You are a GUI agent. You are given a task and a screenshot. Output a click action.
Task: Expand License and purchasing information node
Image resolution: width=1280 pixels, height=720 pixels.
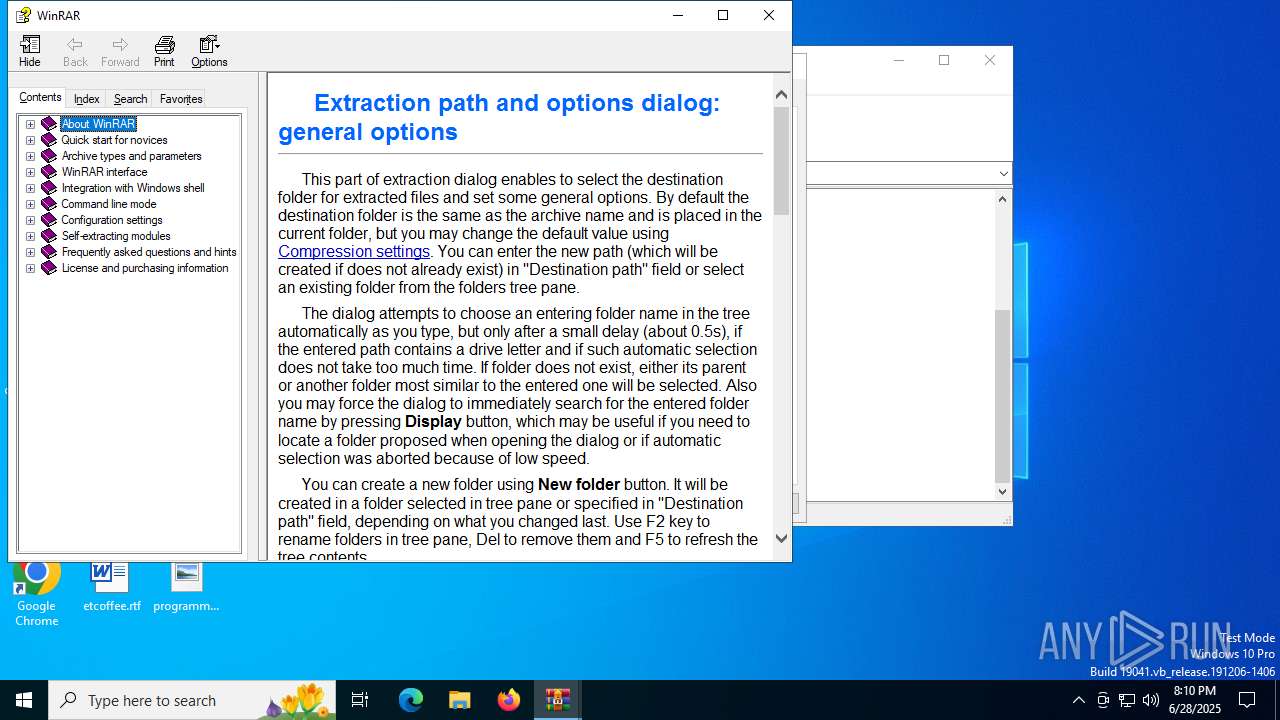click(30, 268)
